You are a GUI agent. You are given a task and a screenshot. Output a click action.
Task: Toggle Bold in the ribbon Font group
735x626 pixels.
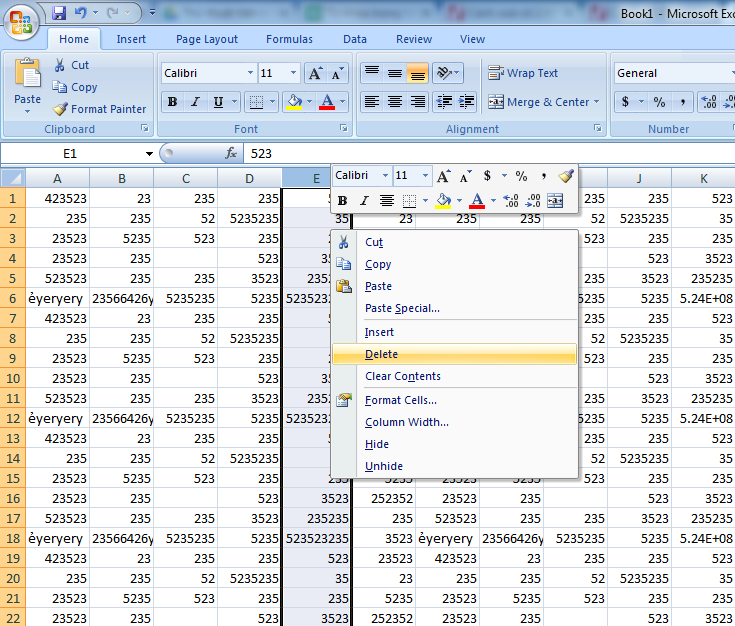coord(172,102)
